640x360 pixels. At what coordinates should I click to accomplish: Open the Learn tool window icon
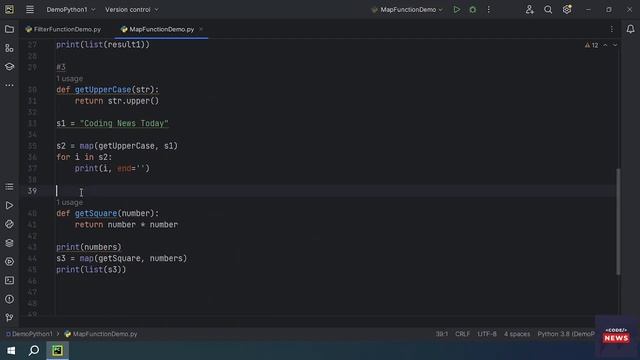[9, 67]
